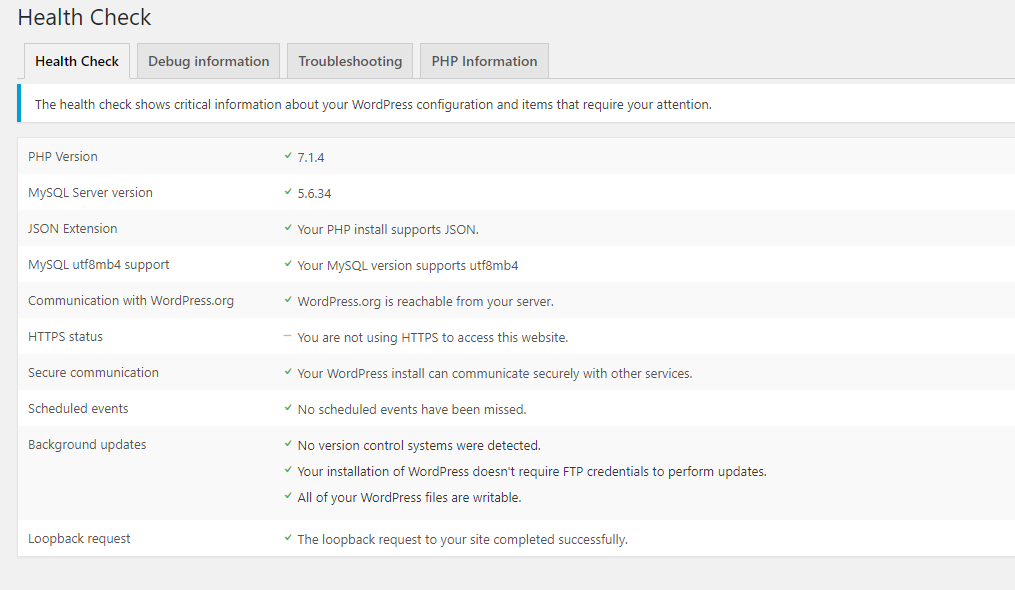Click the HTTPS status row label
Viewport: 1015px width, 590px height.
(x=65, y=337)
